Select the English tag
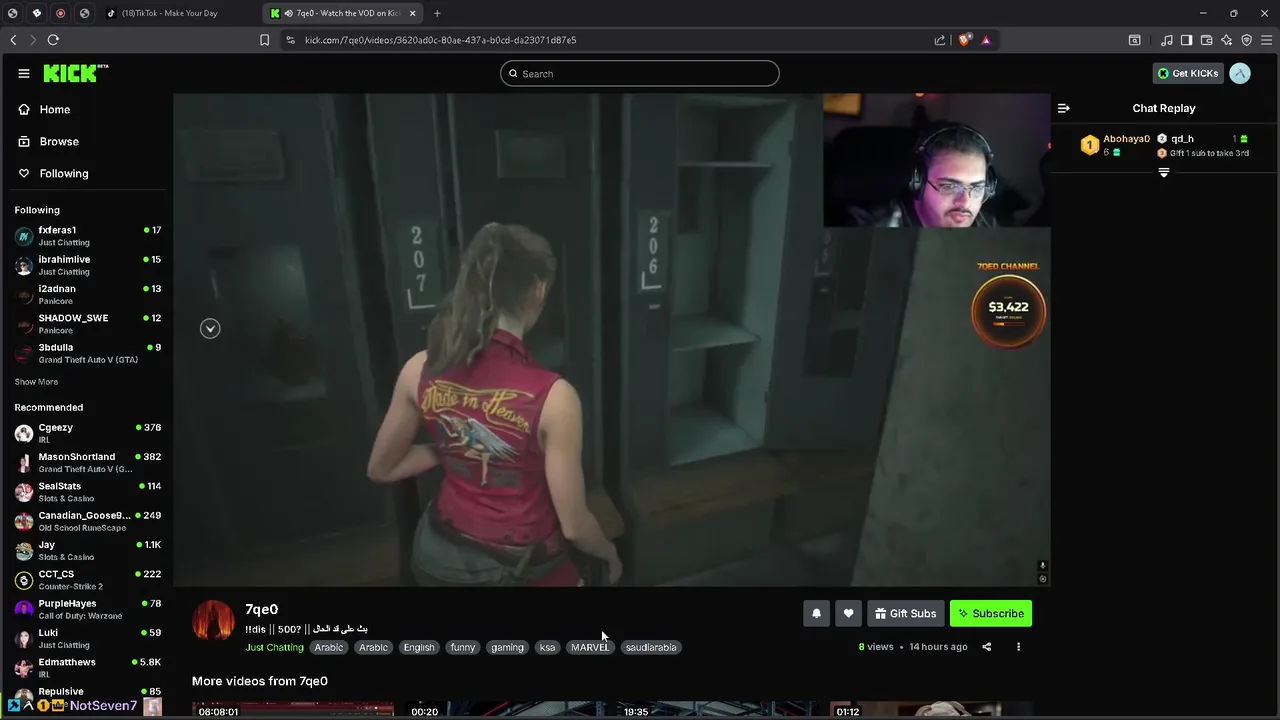This screenshot has width=1280, height=720. (x=419, y=647)
